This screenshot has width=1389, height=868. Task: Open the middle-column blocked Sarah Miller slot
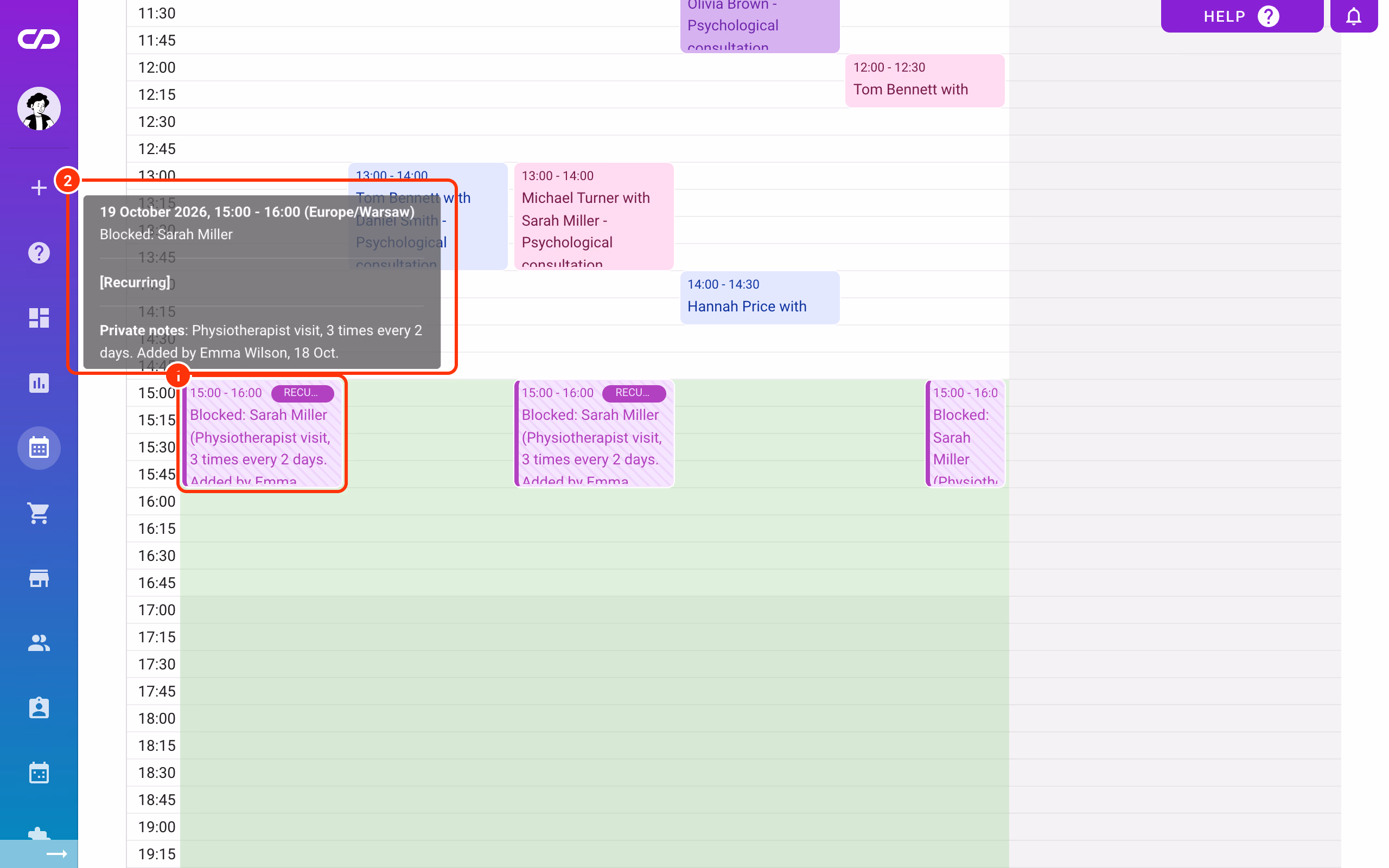594,434
